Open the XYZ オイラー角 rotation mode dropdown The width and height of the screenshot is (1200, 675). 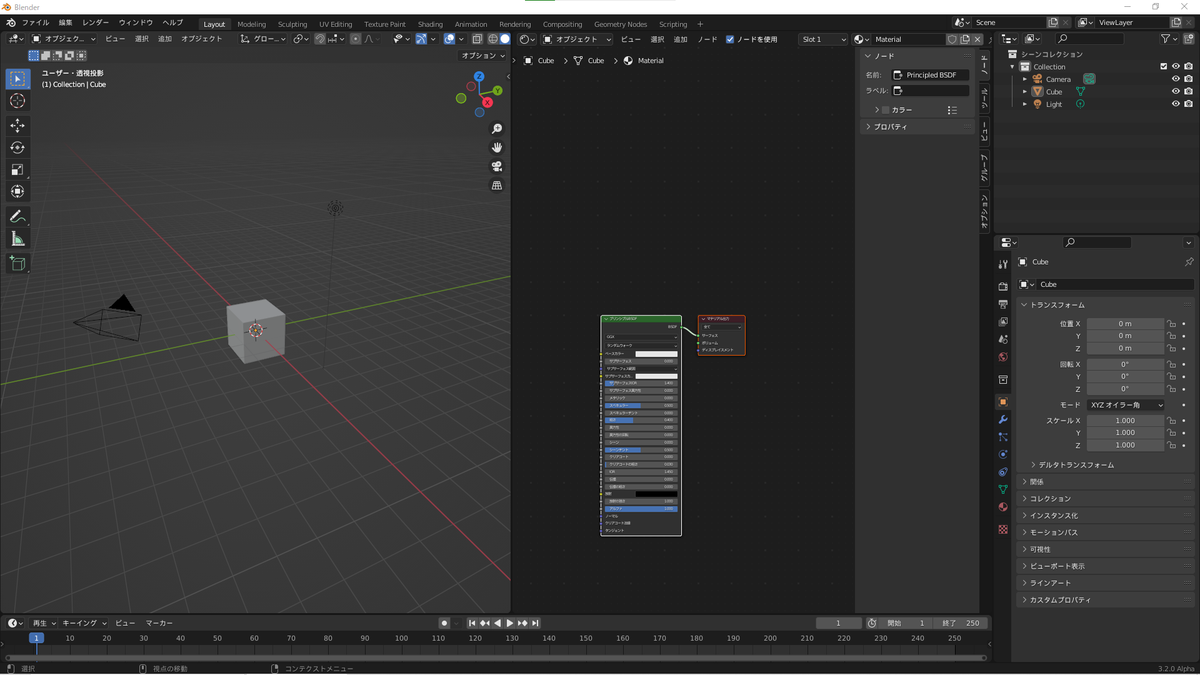pyautogui.click(x=1126, y=405)
